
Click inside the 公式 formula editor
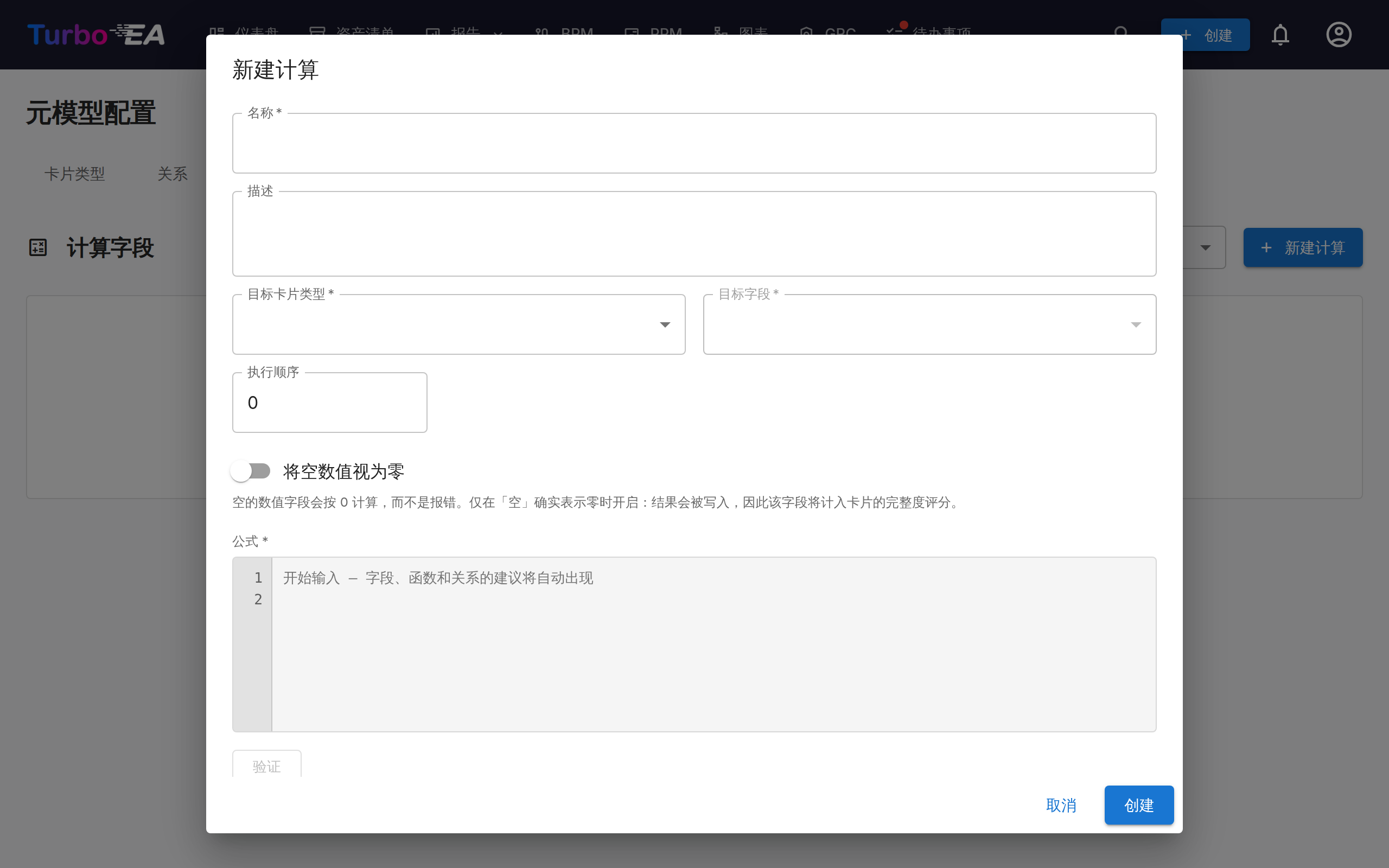(x=713, y=644)
